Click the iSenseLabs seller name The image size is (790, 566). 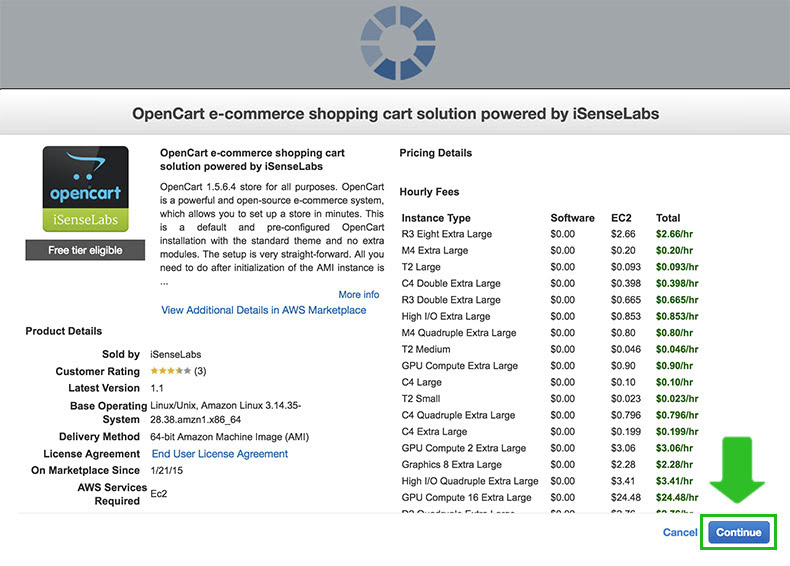(x=176, y=354)
